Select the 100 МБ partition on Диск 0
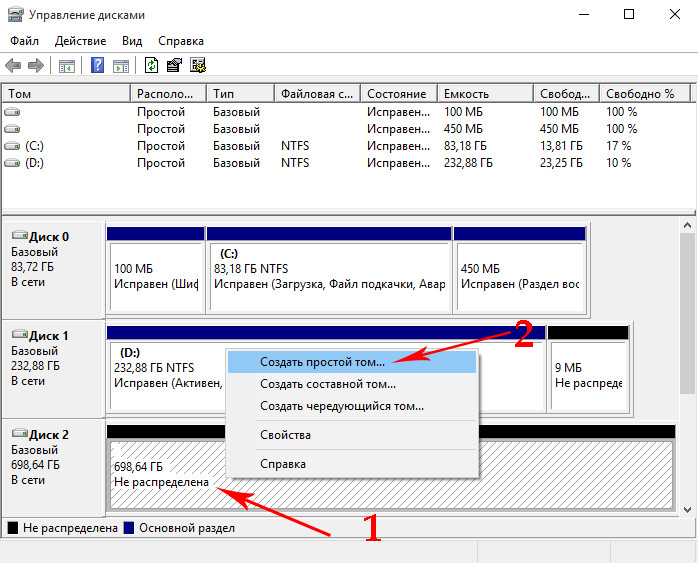The width and height of the screenshot is (698, 563). pyautogui.click(x=155, y=270)
